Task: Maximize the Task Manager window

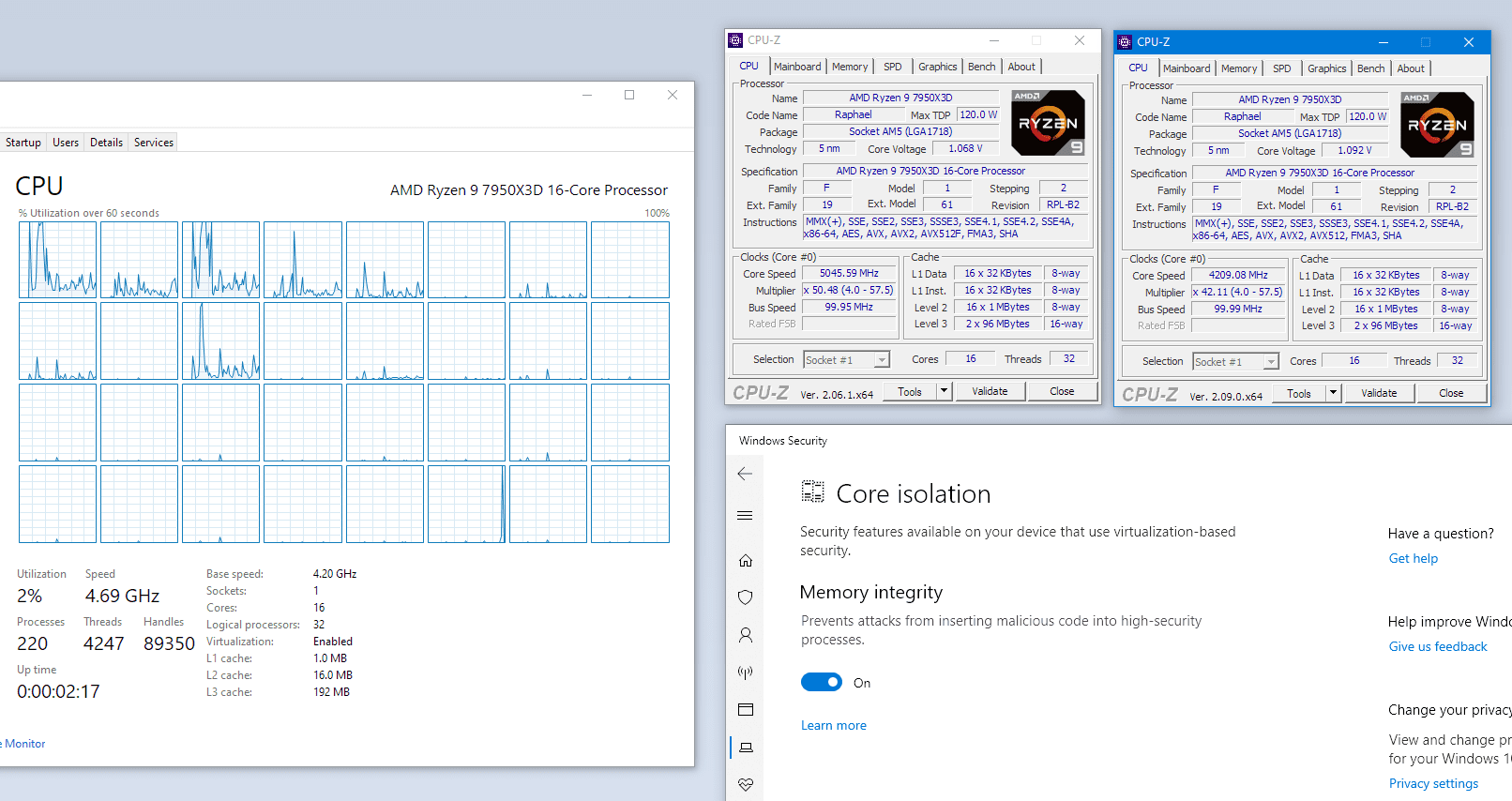Action: pos(629,95)
